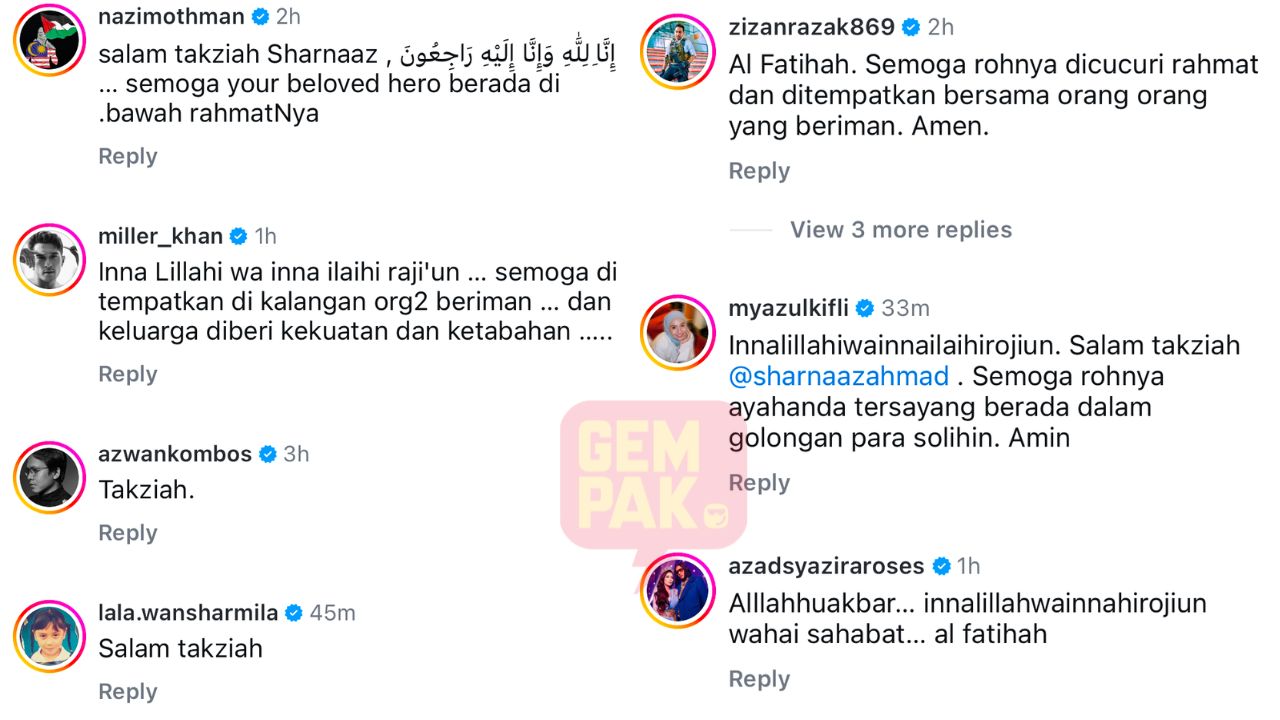Image resolution: width=1280 pixels, height=720 pixels.
Task: Open miller_khan username link
Action: pos(159,236)
